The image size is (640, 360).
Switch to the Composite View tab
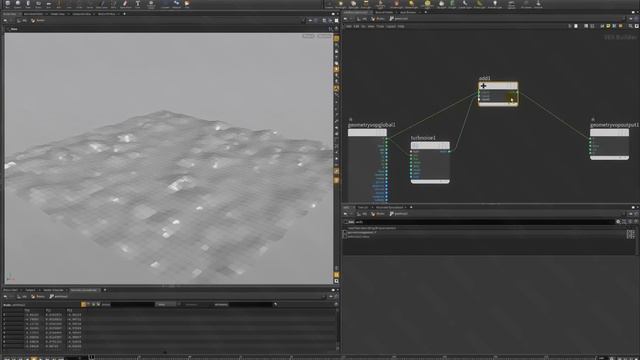pos(82,13)
